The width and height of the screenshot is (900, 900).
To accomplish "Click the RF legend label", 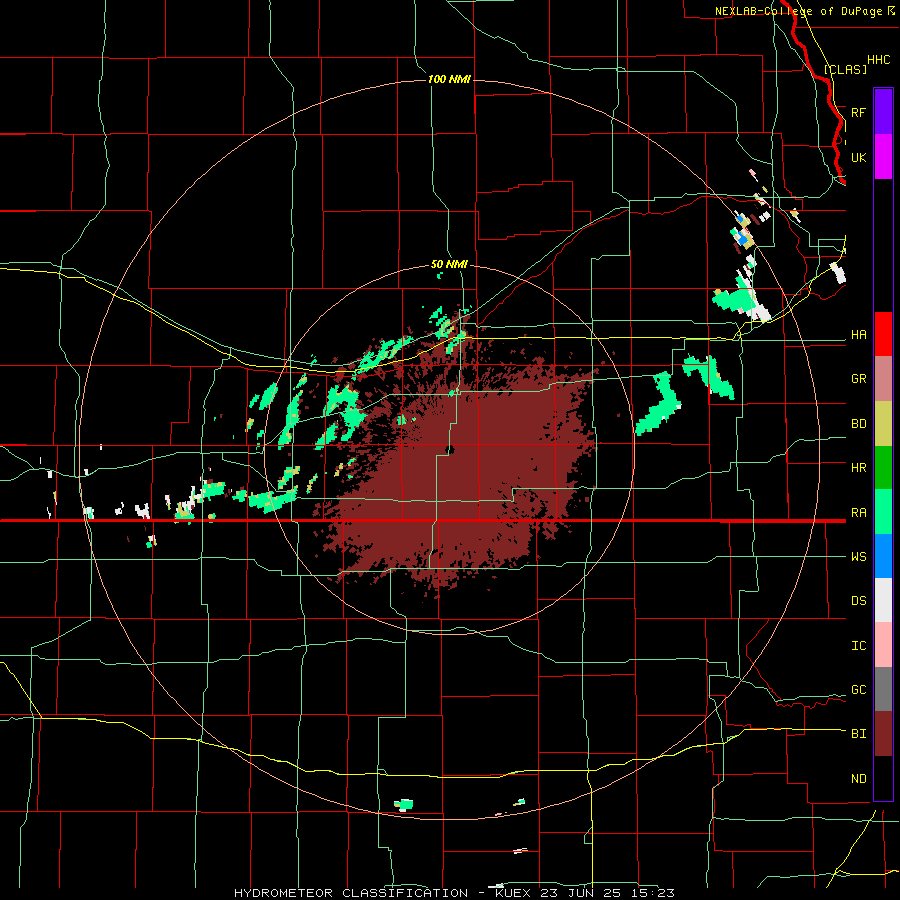I will tap(858, 112).
